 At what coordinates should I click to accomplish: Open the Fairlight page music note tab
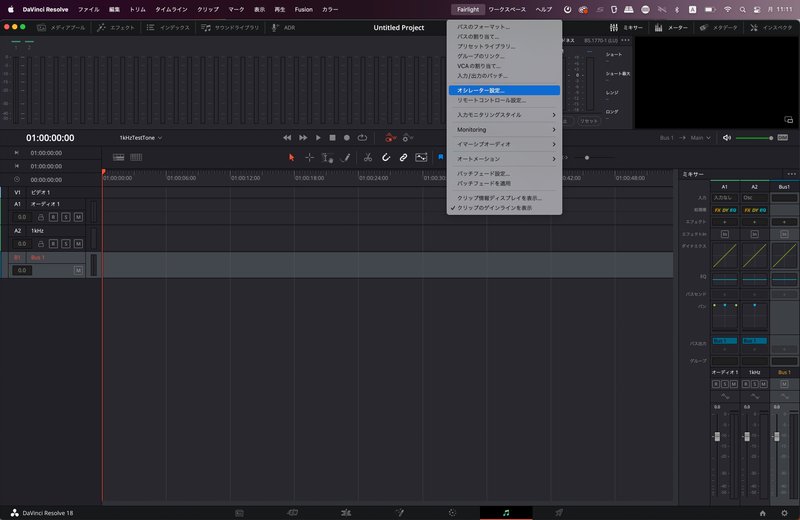[x=506, y=512]
